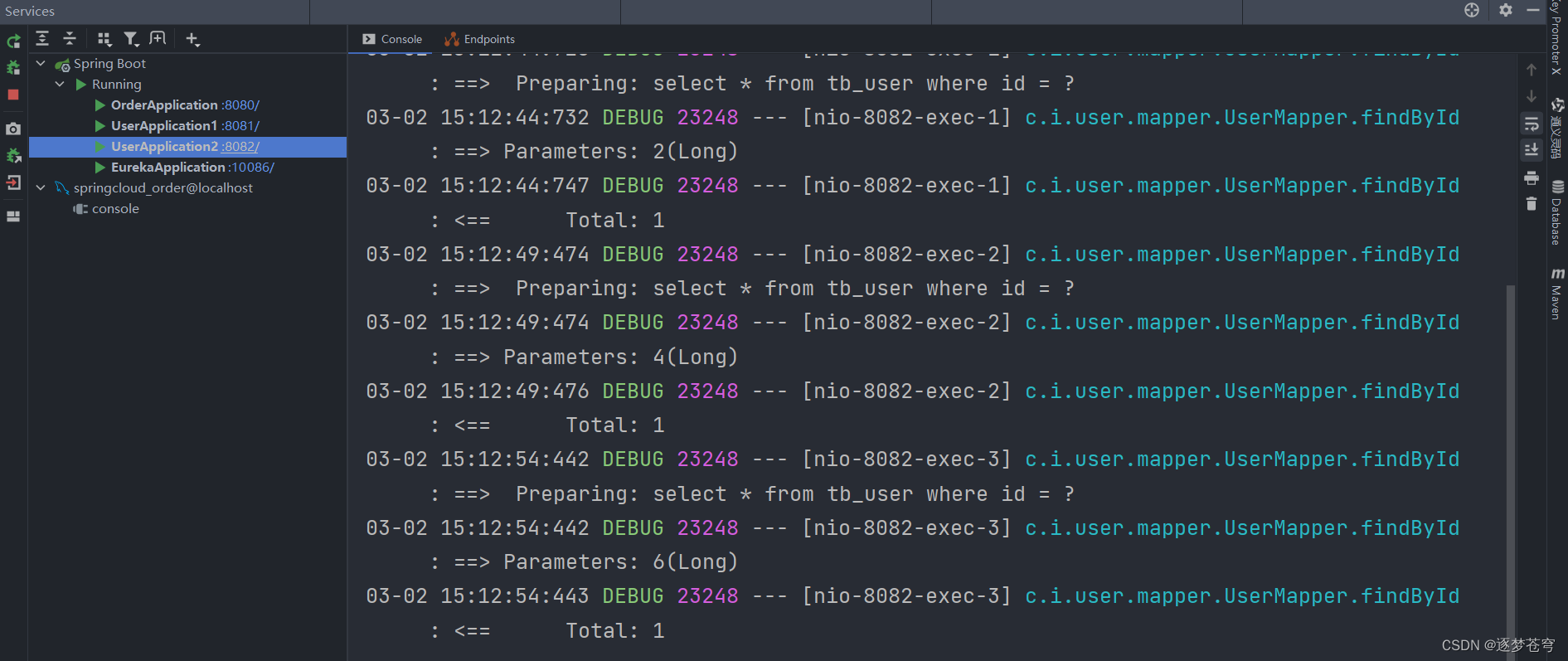This screenshot has height=661, width=1568.
Task: Click the Print console icon
Action: [x=1532, y=178]
